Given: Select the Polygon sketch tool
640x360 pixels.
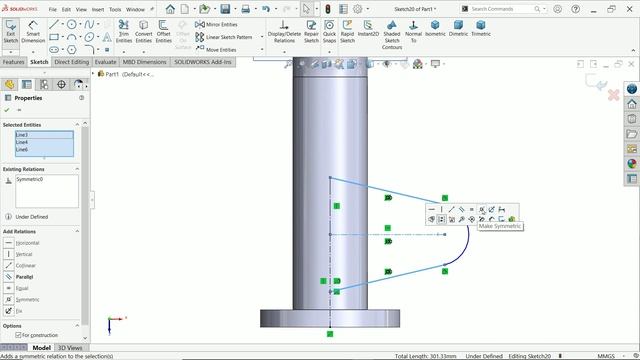Looking at the screenshot, I should click(71, 50).
